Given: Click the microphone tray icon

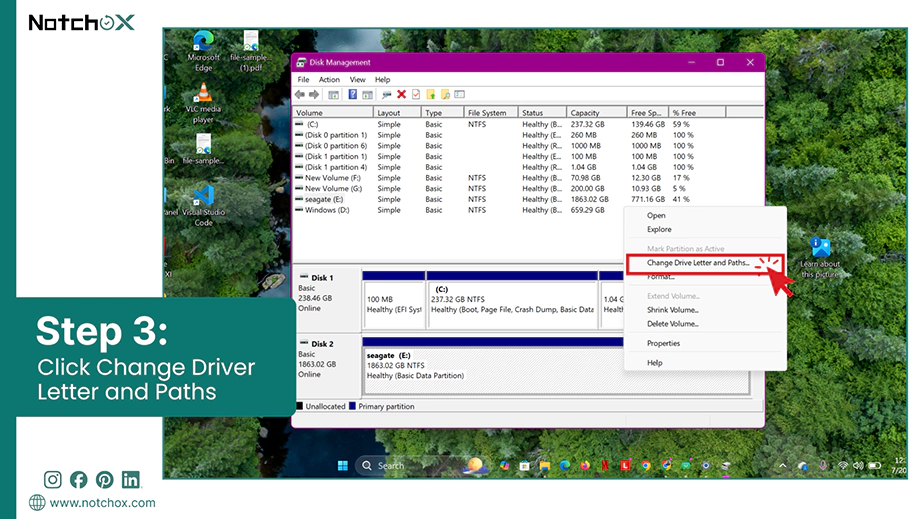Looking at the screenshot, I should click(823, 466).
